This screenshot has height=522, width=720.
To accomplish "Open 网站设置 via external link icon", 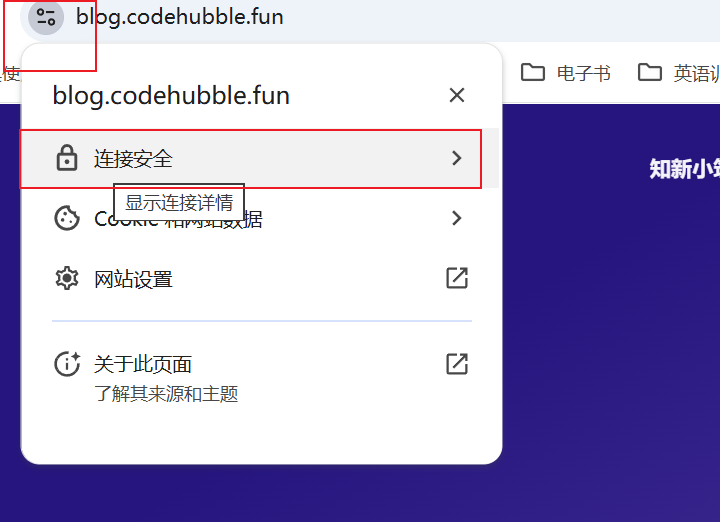I will pyautogui.click(x=457, y=278).
